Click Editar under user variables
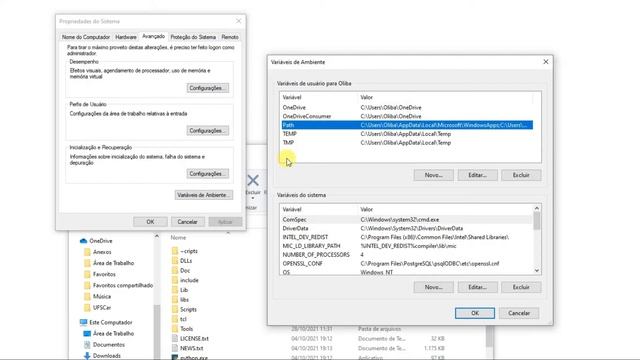 click(x=478, y=175)
